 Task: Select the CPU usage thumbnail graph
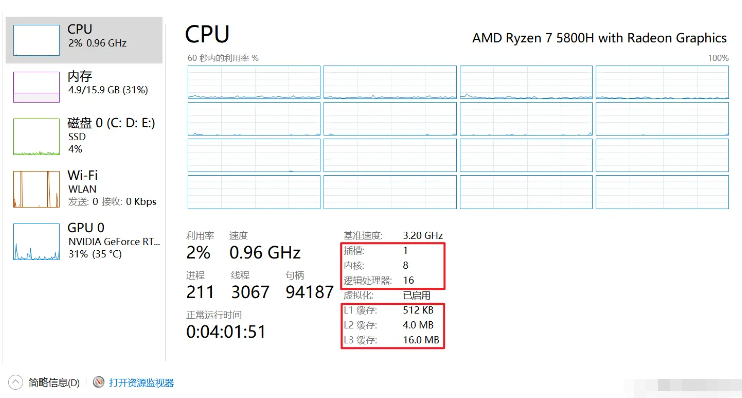coord(36,40)
